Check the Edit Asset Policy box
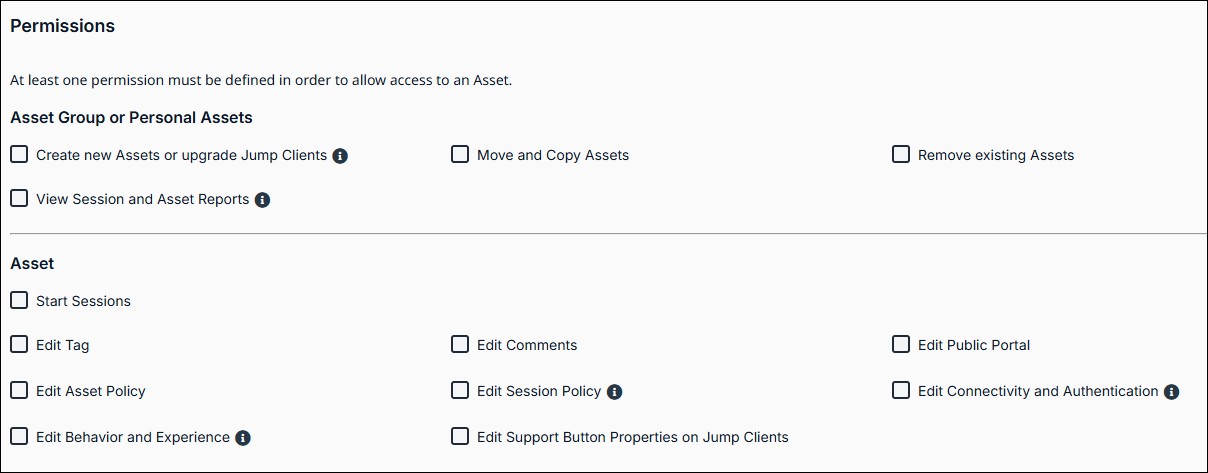1208x473 pixels. 19,391
